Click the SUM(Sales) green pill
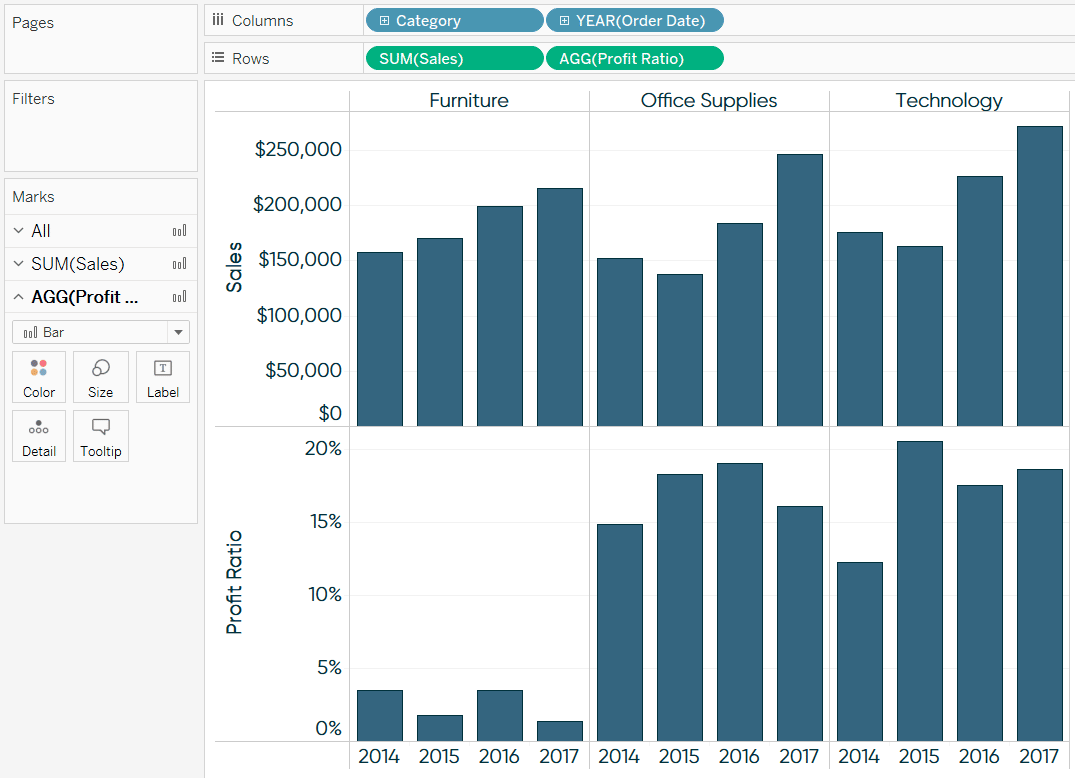Image resolution: width=1075 pixels, height=778 pixels. 454,58
